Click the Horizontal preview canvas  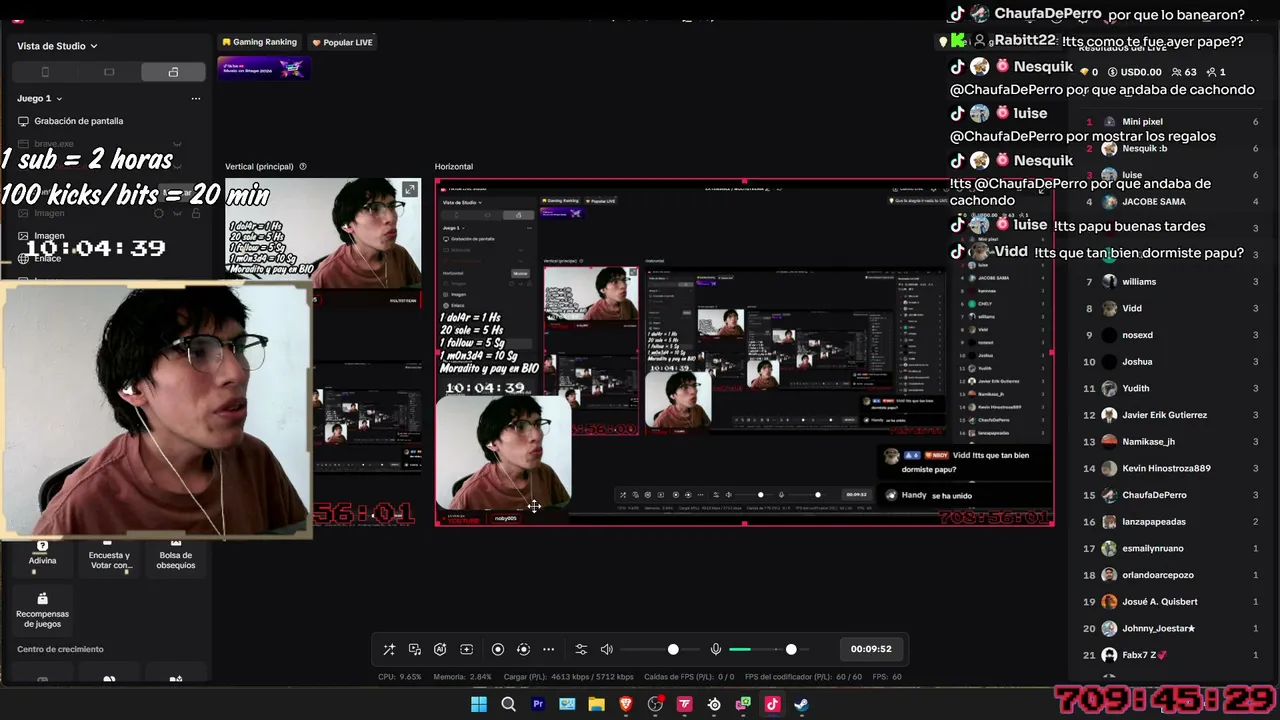744,352
